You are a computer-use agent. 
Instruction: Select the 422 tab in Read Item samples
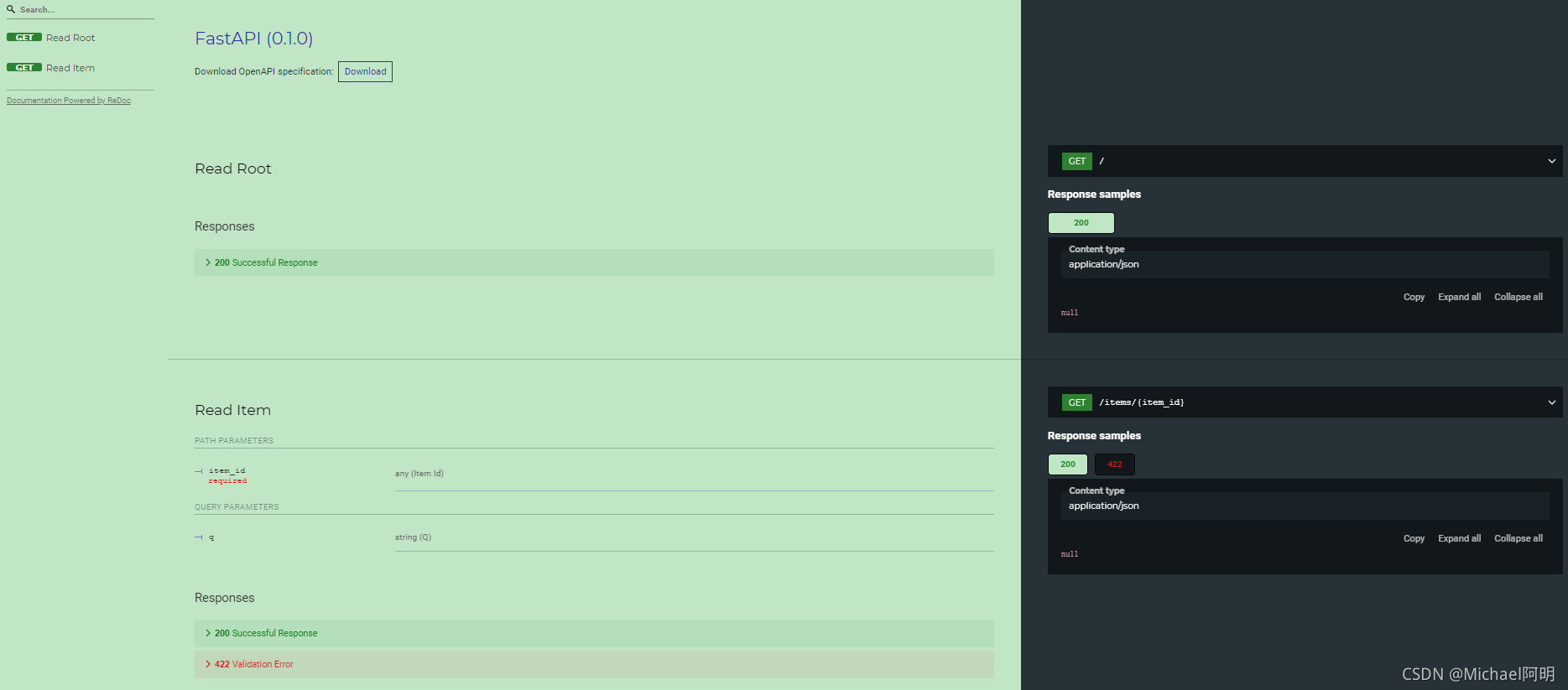coord(1114,464)
